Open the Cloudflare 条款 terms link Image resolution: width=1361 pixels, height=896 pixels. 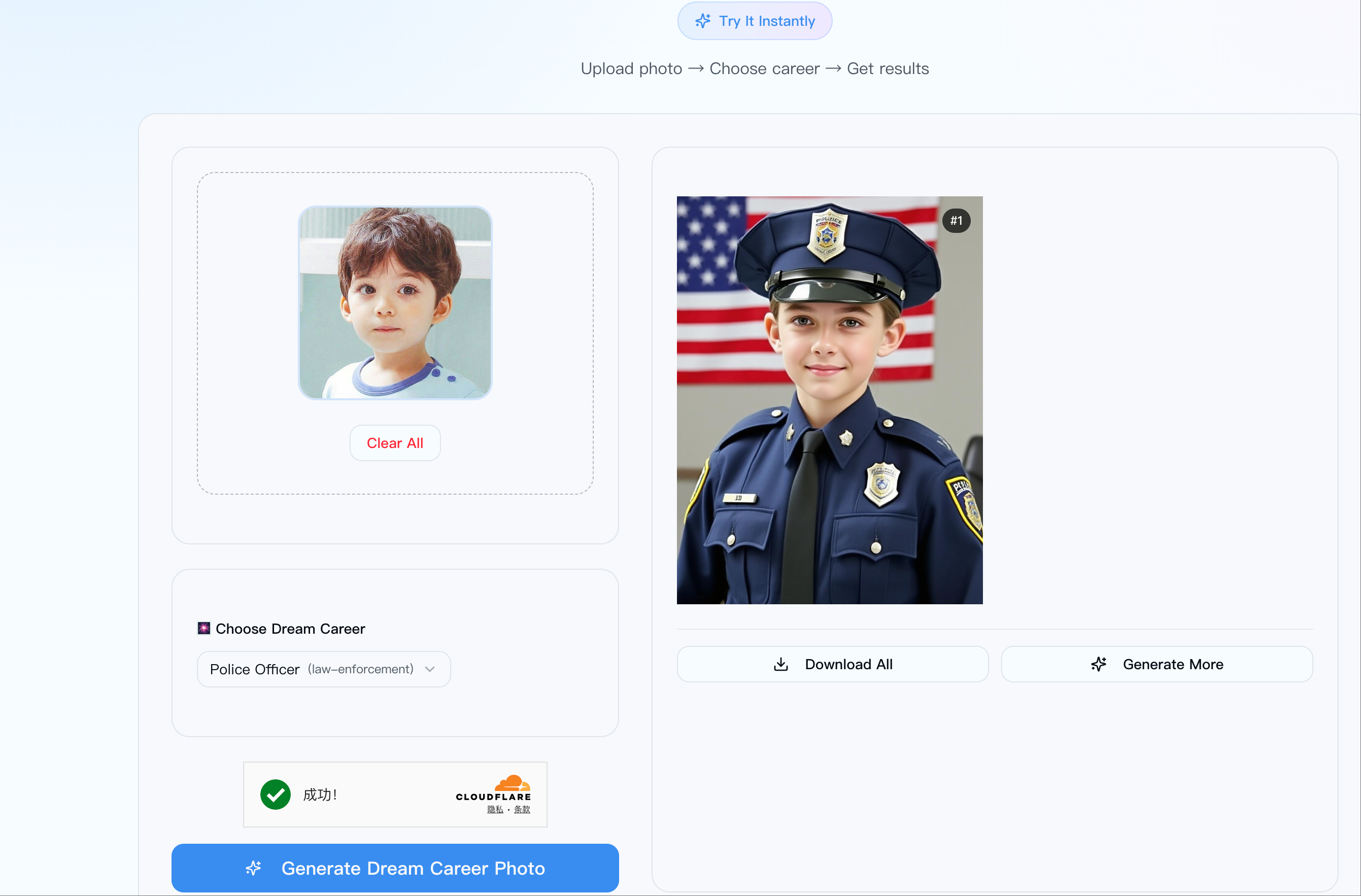click(x=522, y=809)
